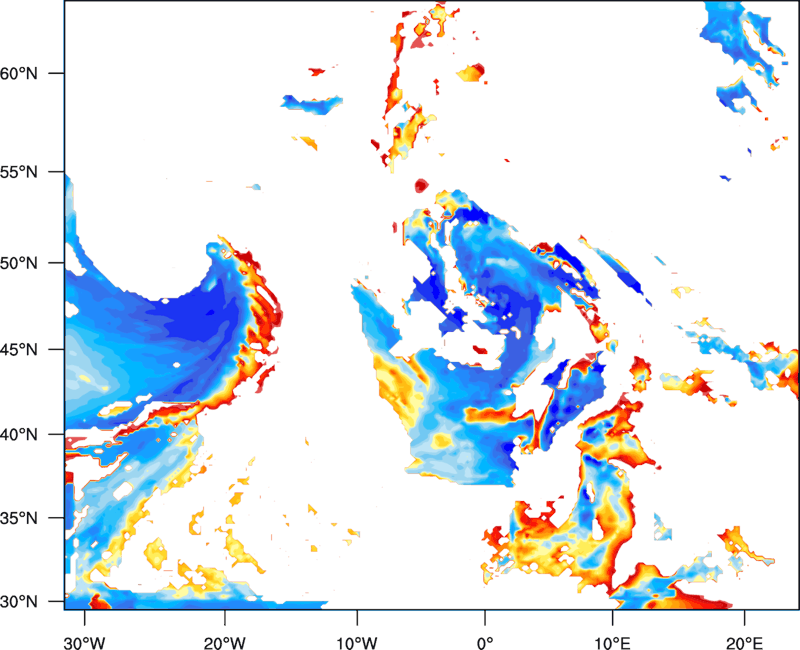Click the 10°W longitude label
This screenshot has height=650, width=800.
pyautogui.click(x=357, y=643)
